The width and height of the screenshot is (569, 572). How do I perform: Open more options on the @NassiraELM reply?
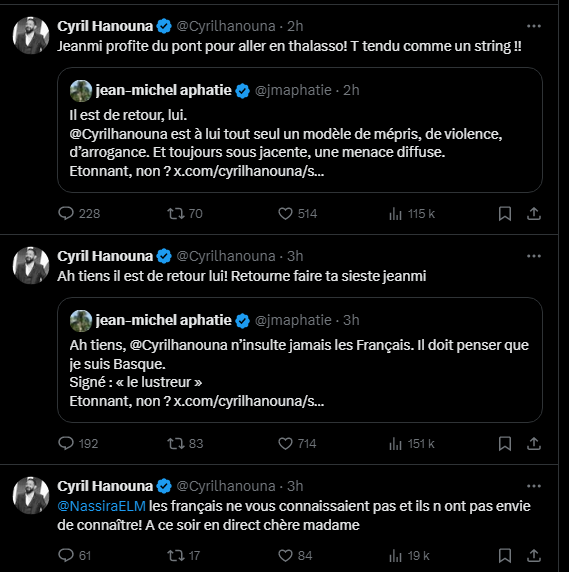pos(534,486)
